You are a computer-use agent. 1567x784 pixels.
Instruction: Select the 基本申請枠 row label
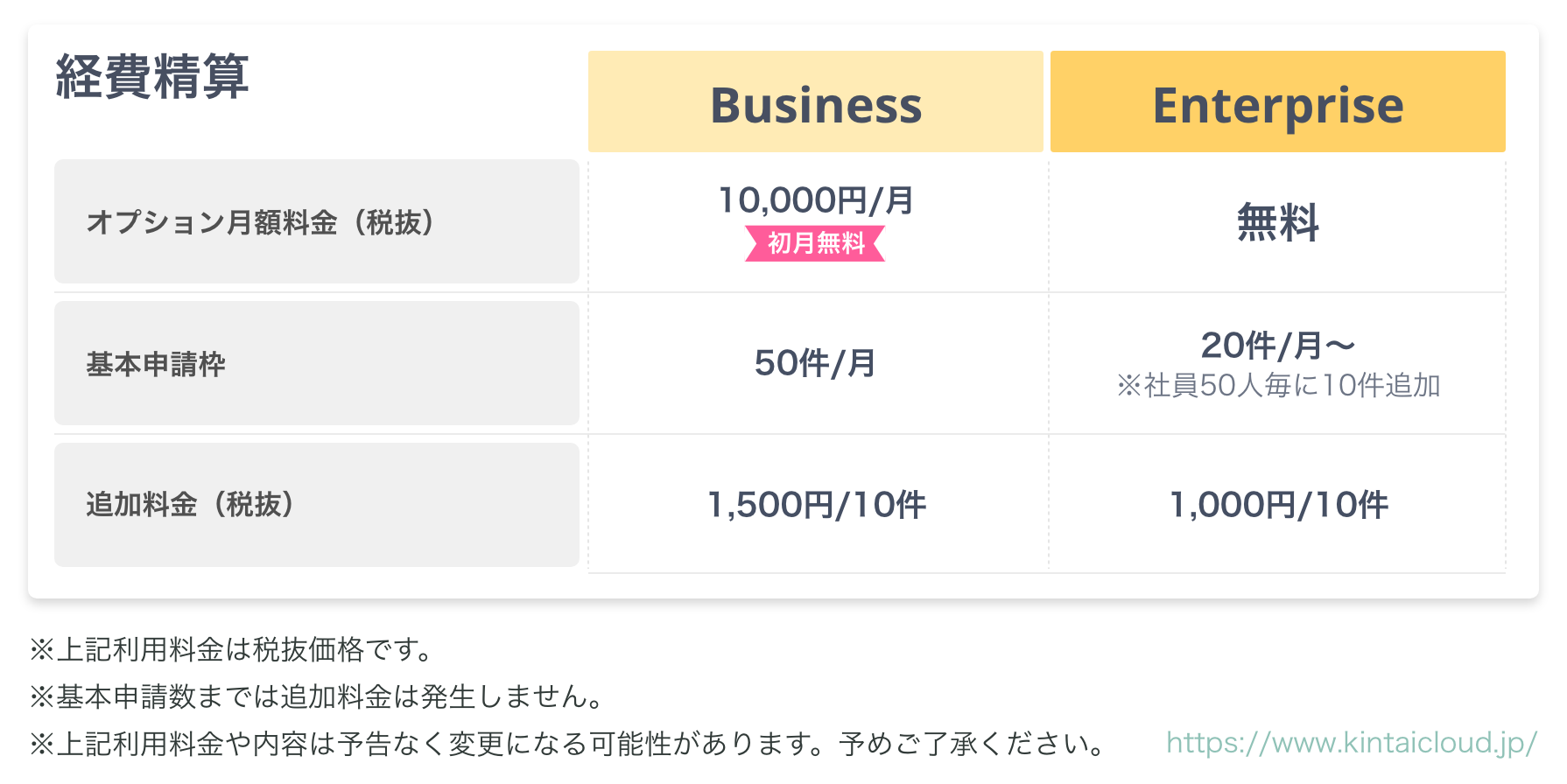(x=156, y=364)
